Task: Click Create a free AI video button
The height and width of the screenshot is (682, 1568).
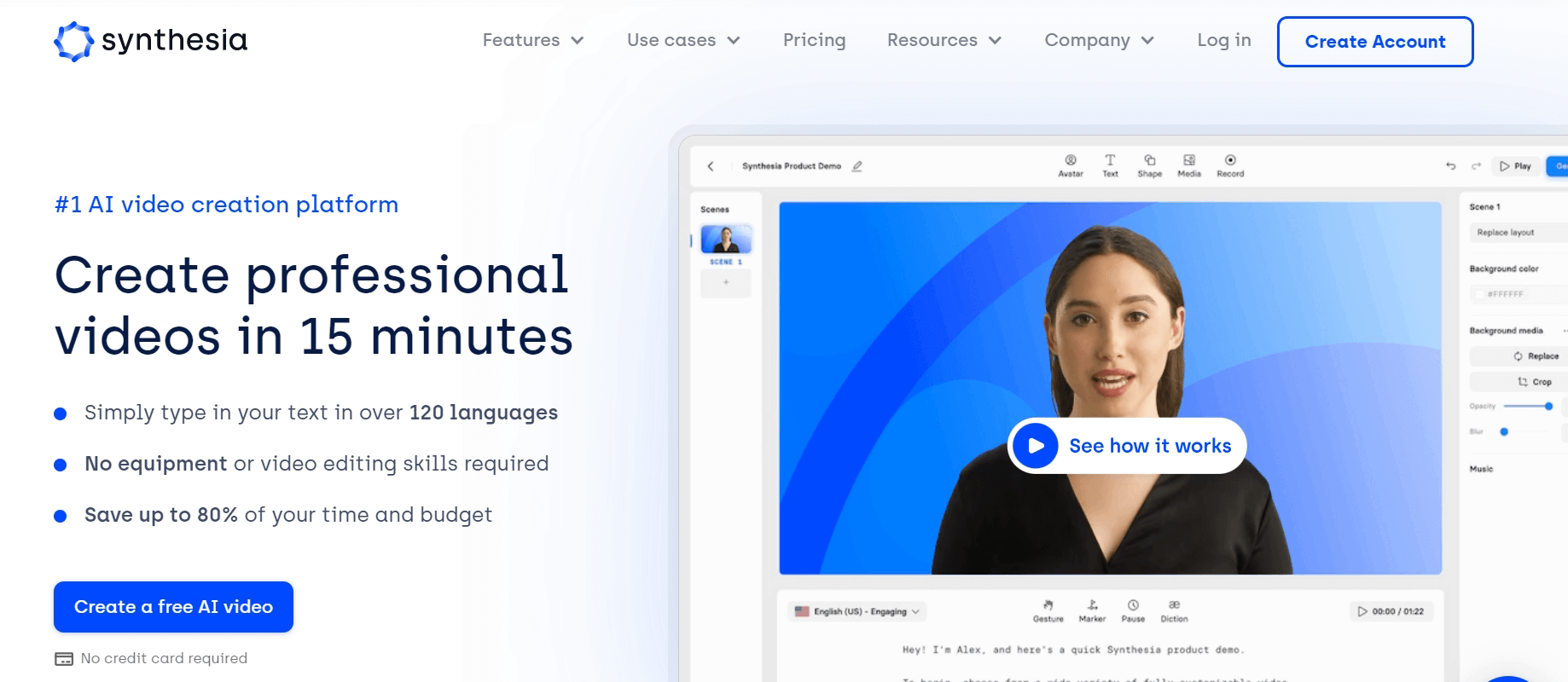Action: tap(173, 607)
